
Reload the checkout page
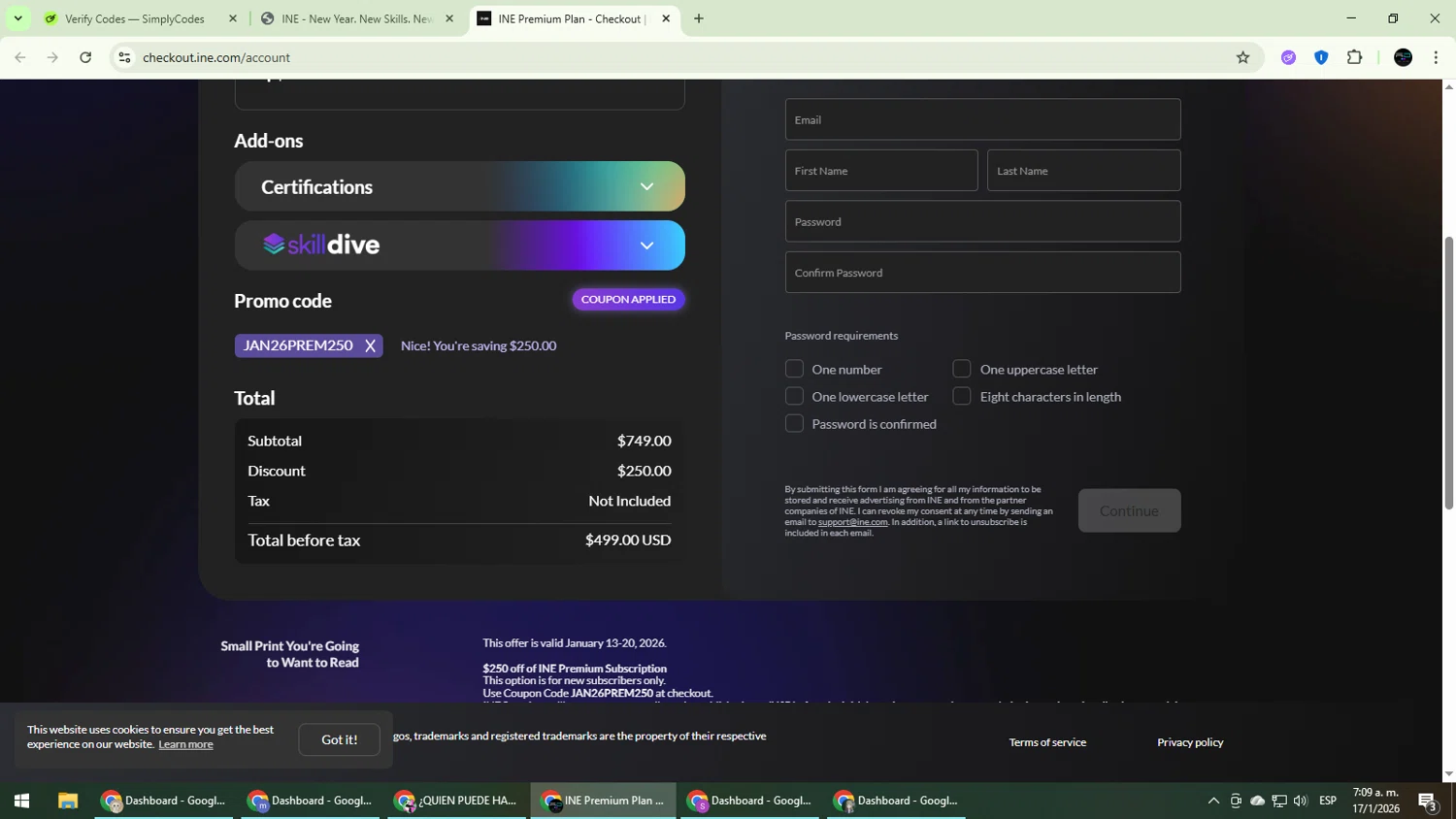pyautogui.click(x=85, y=57)
